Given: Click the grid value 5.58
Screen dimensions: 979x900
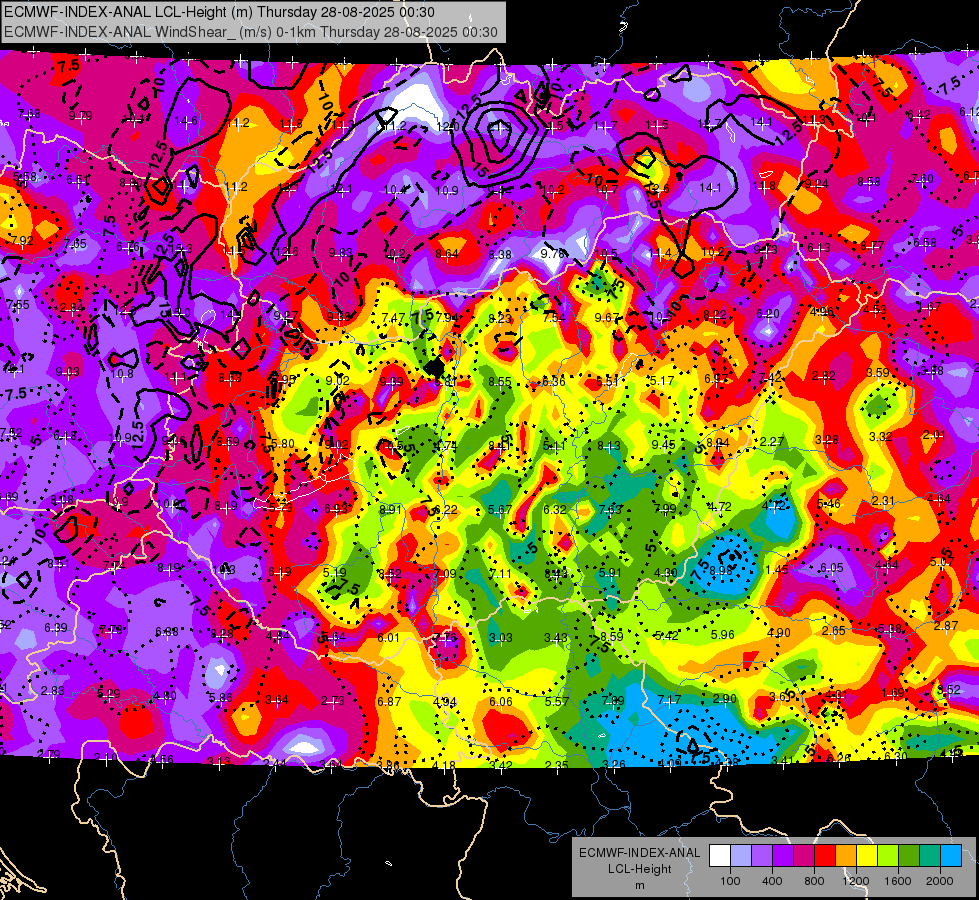Looking at the screenshot, I should coord(25,177).
